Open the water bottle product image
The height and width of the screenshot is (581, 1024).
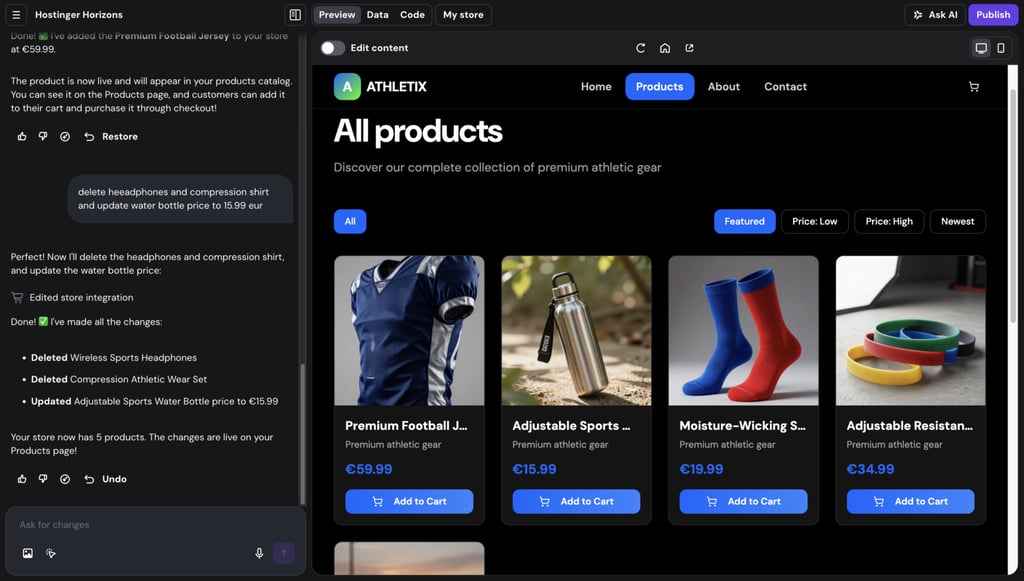[x=576, y=330]
